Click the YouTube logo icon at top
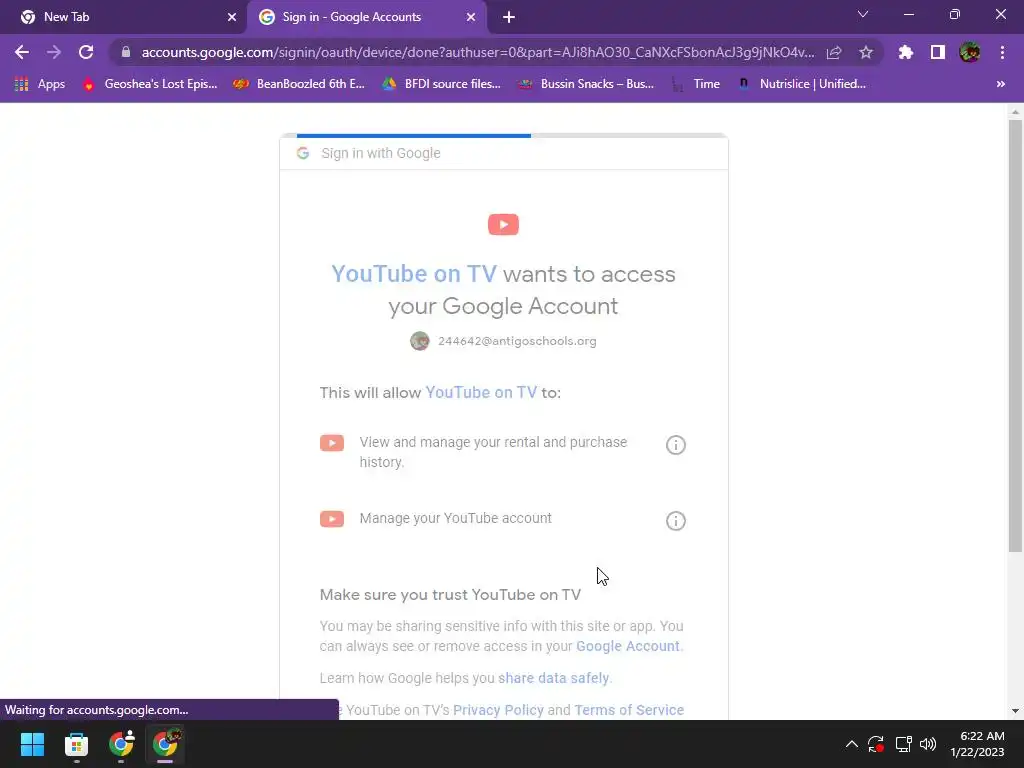Screen dimensions: 1024x768 click(x=503, y=225)
